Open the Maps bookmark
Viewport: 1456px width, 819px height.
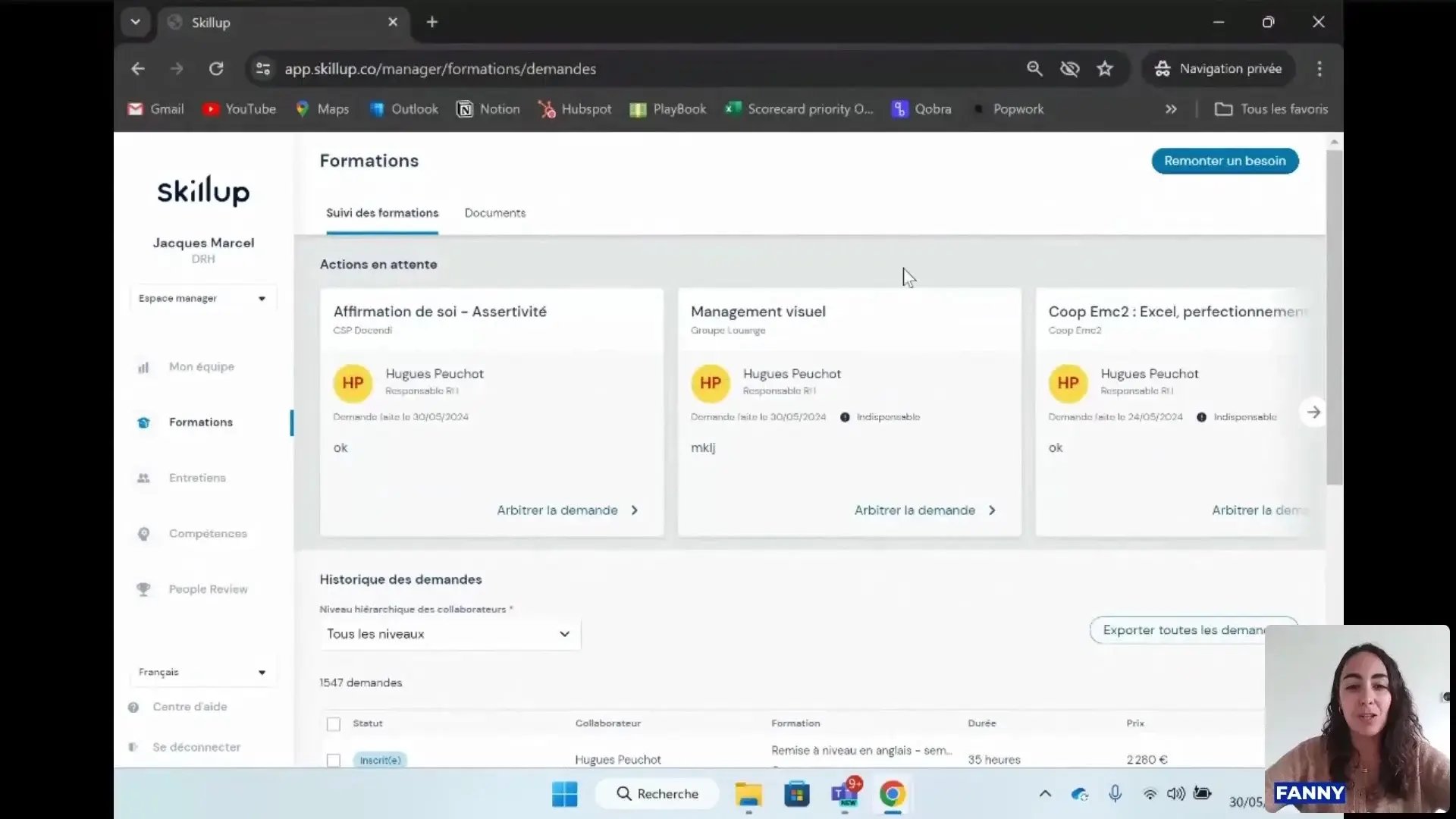pyautogui.click(x=322, y=109)
